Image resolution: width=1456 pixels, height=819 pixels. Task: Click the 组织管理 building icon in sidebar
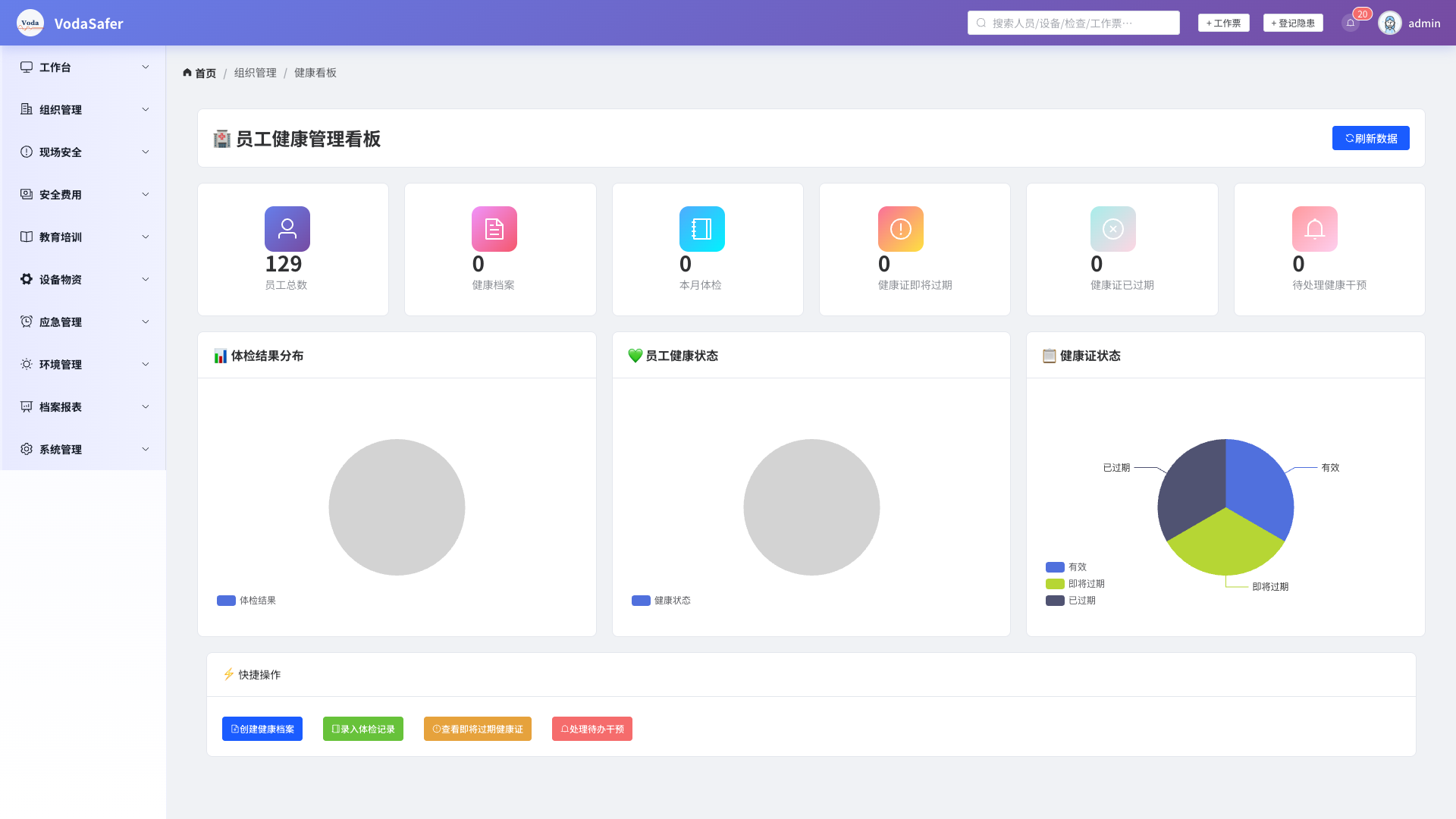(27, 109)
